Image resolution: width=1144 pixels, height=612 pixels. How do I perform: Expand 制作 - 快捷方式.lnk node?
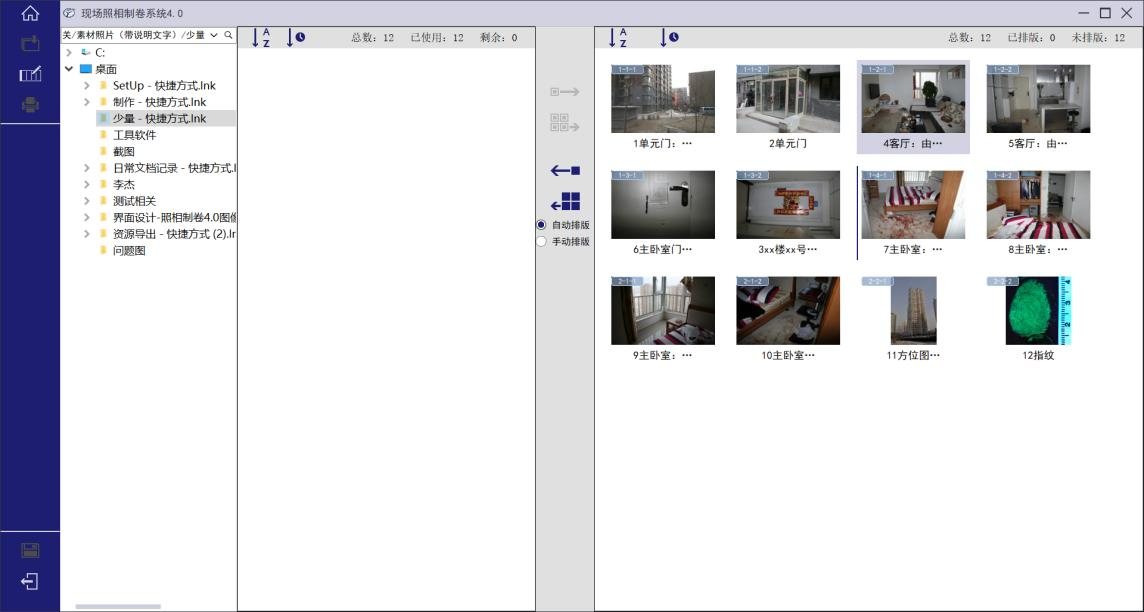pos(86,102)
